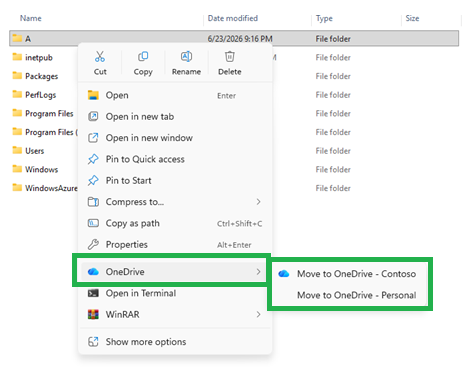
Task: Choose Pin to Quick access
Action: [175, 159]
